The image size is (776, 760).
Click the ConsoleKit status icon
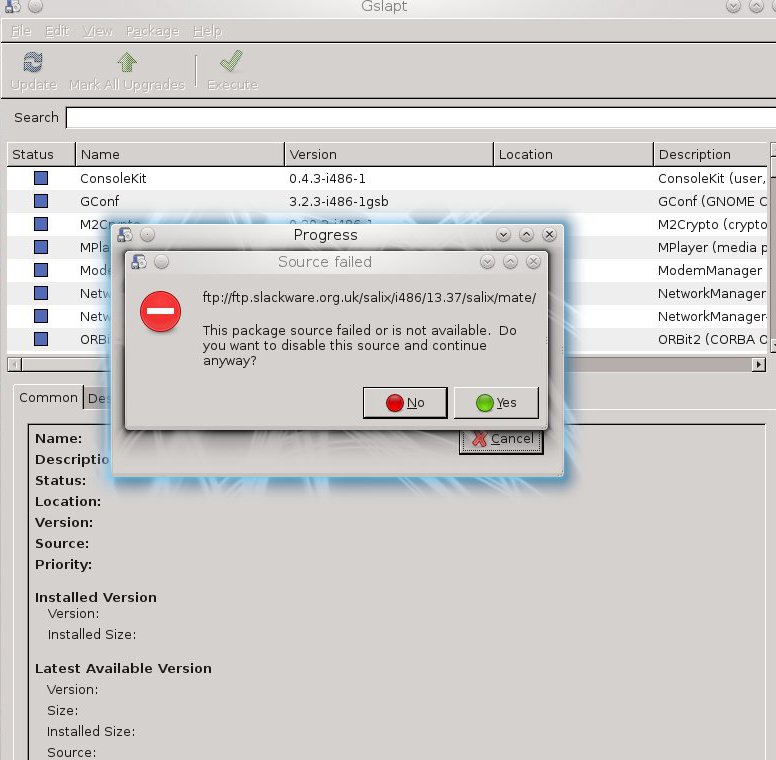click(41, 178)
